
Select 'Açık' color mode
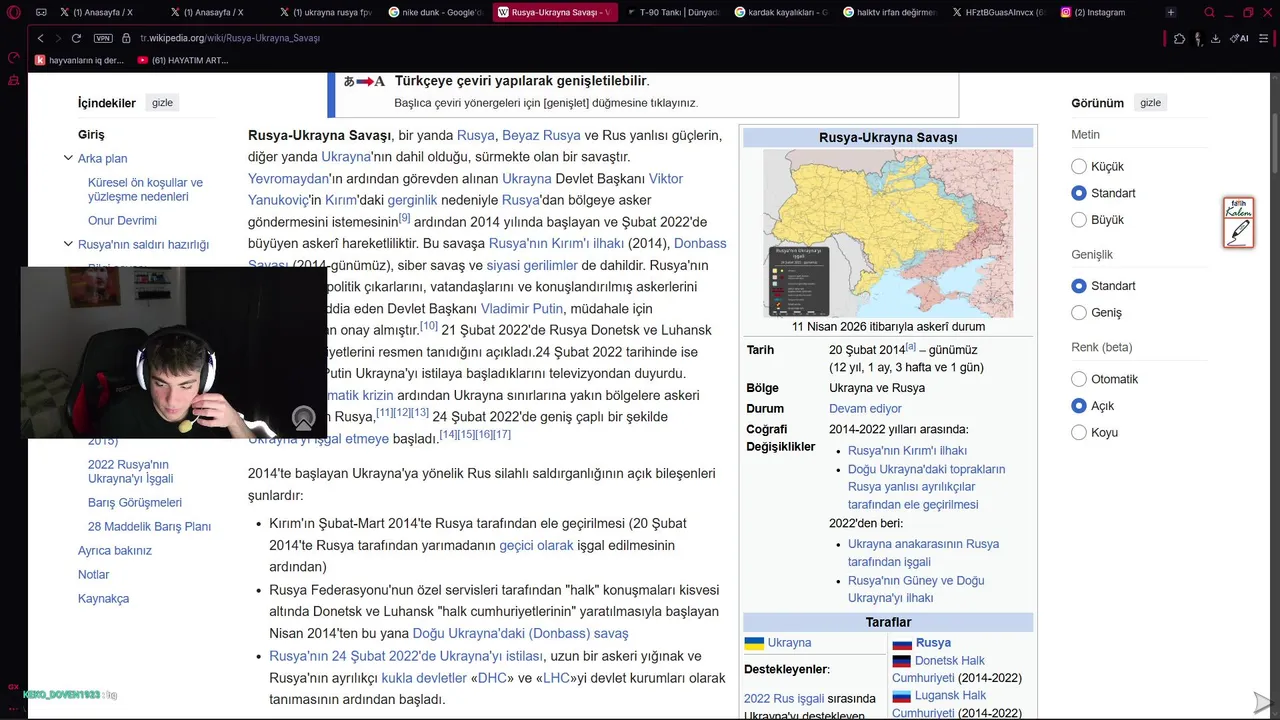(x=1079, y=406)
